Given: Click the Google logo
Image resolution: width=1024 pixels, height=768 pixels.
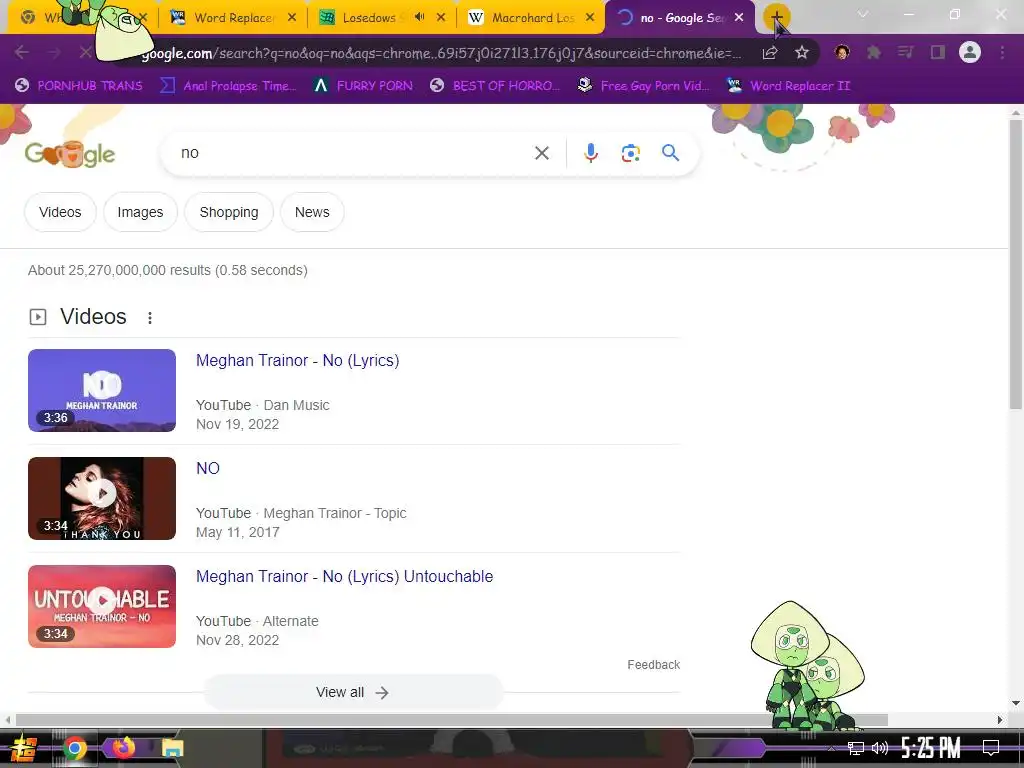Looking at the screenshot, I should coord(70,154).
